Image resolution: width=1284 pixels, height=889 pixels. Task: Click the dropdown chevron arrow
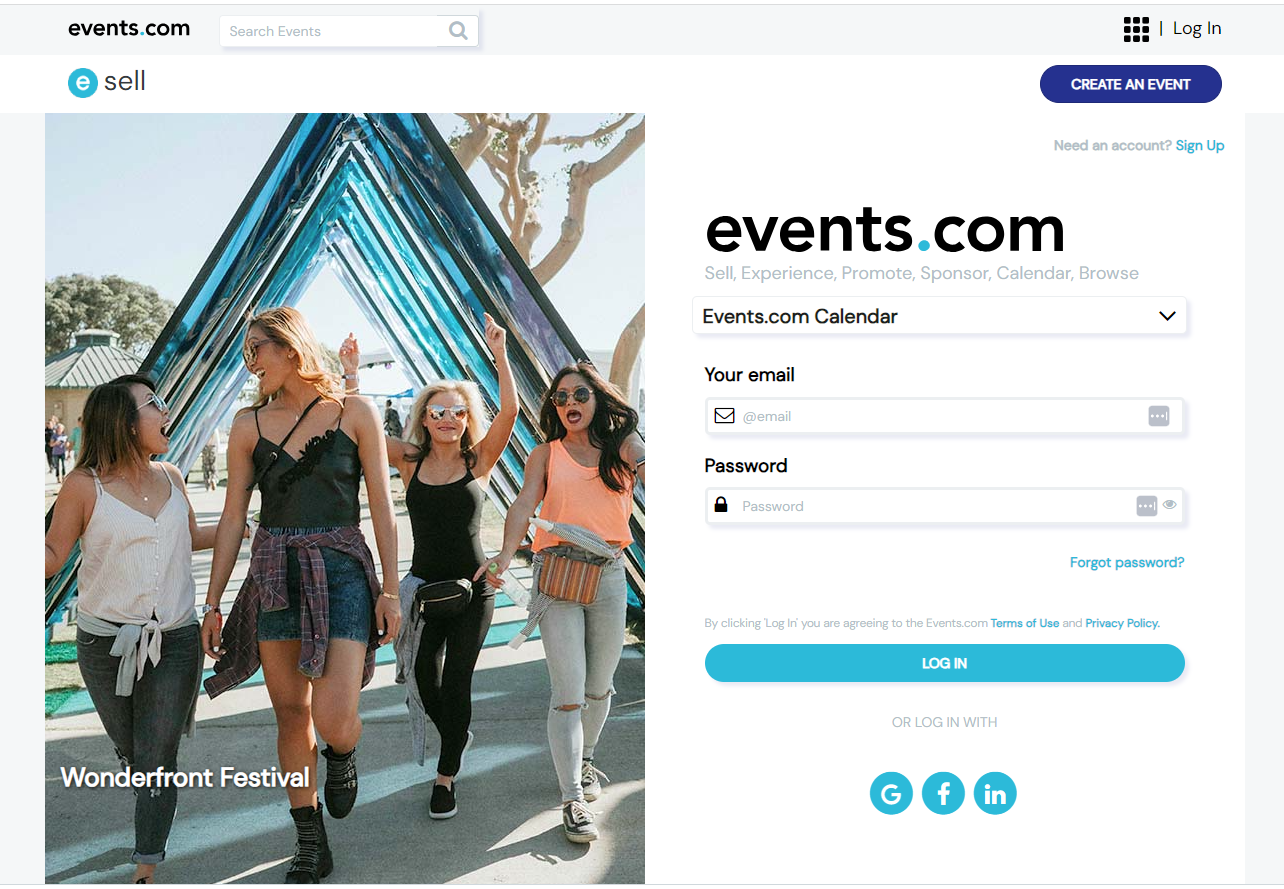(1167, 316)
